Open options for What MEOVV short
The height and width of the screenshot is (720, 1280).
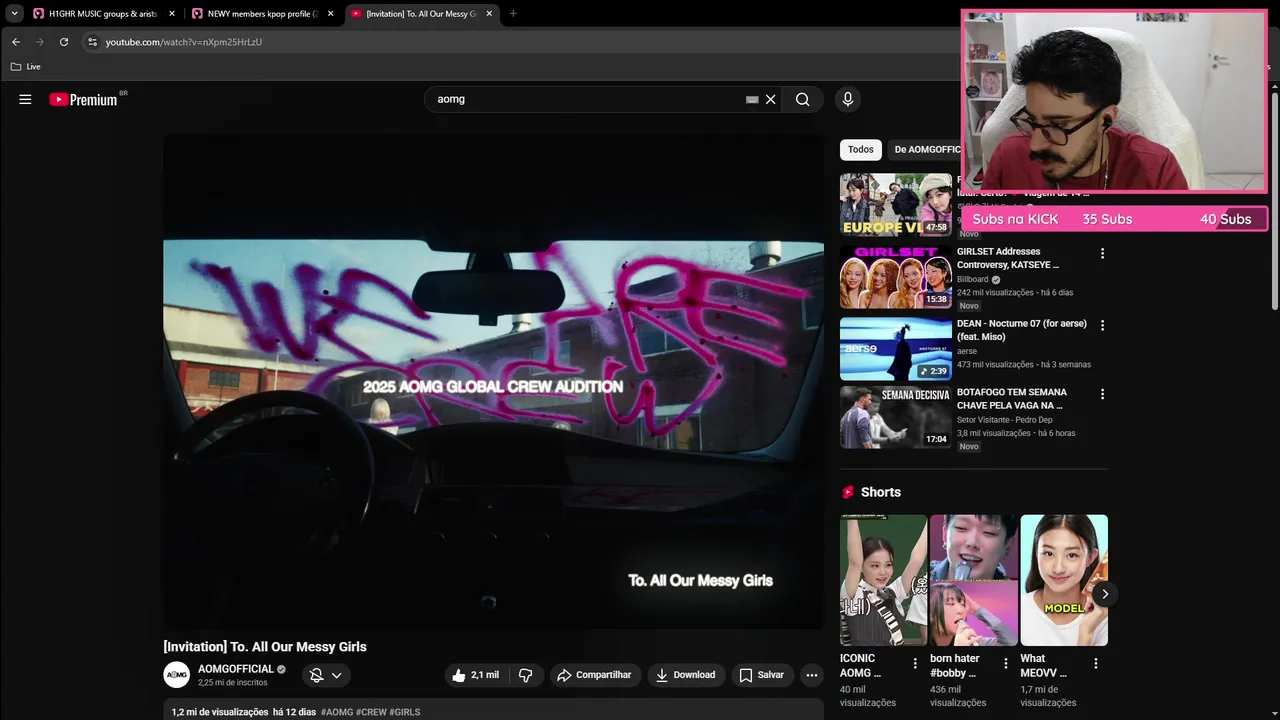click(1095, 663)
